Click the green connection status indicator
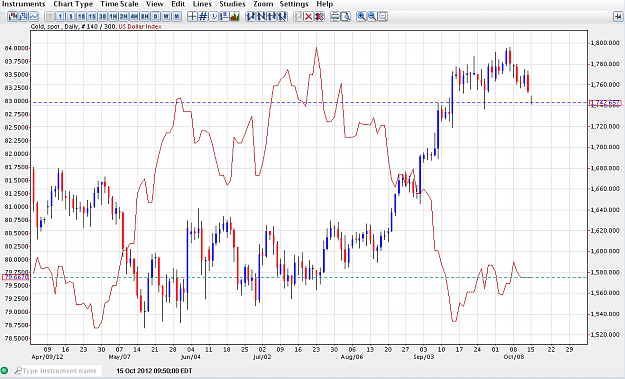The width and height of the screenshot is (625, 379). coord(4,371)
